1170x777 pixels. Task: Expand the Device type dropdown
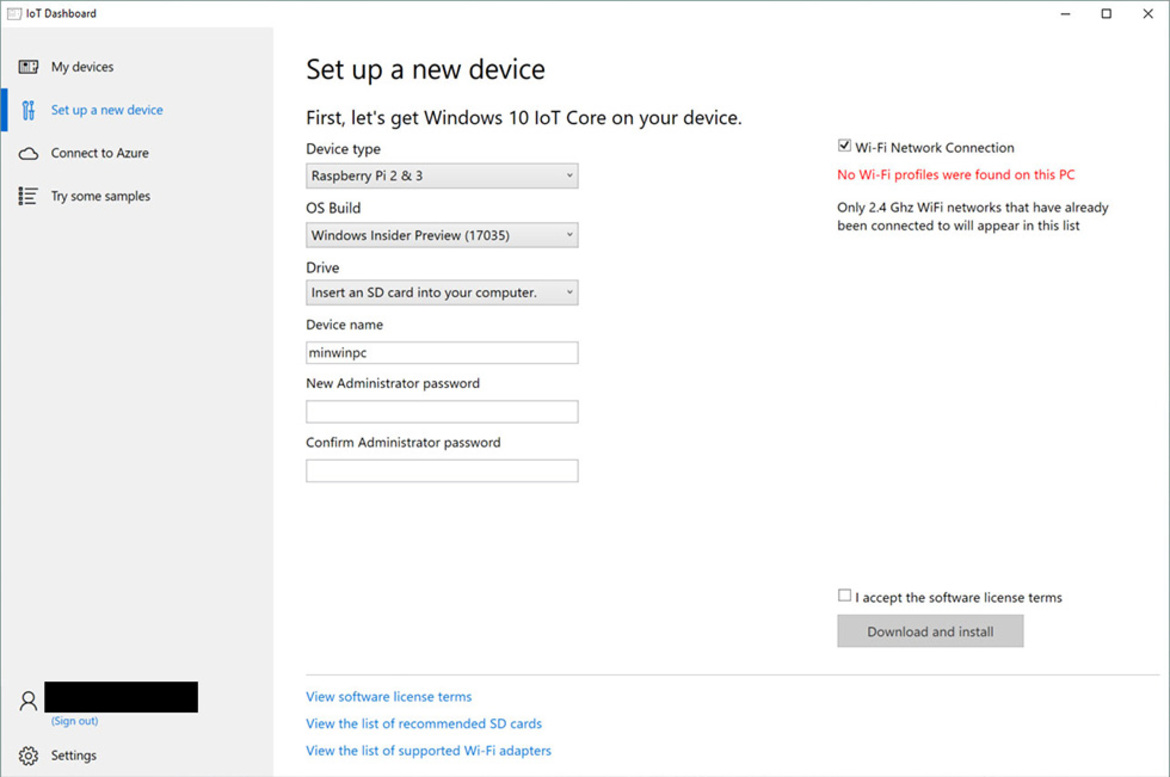tap(442, 176)
